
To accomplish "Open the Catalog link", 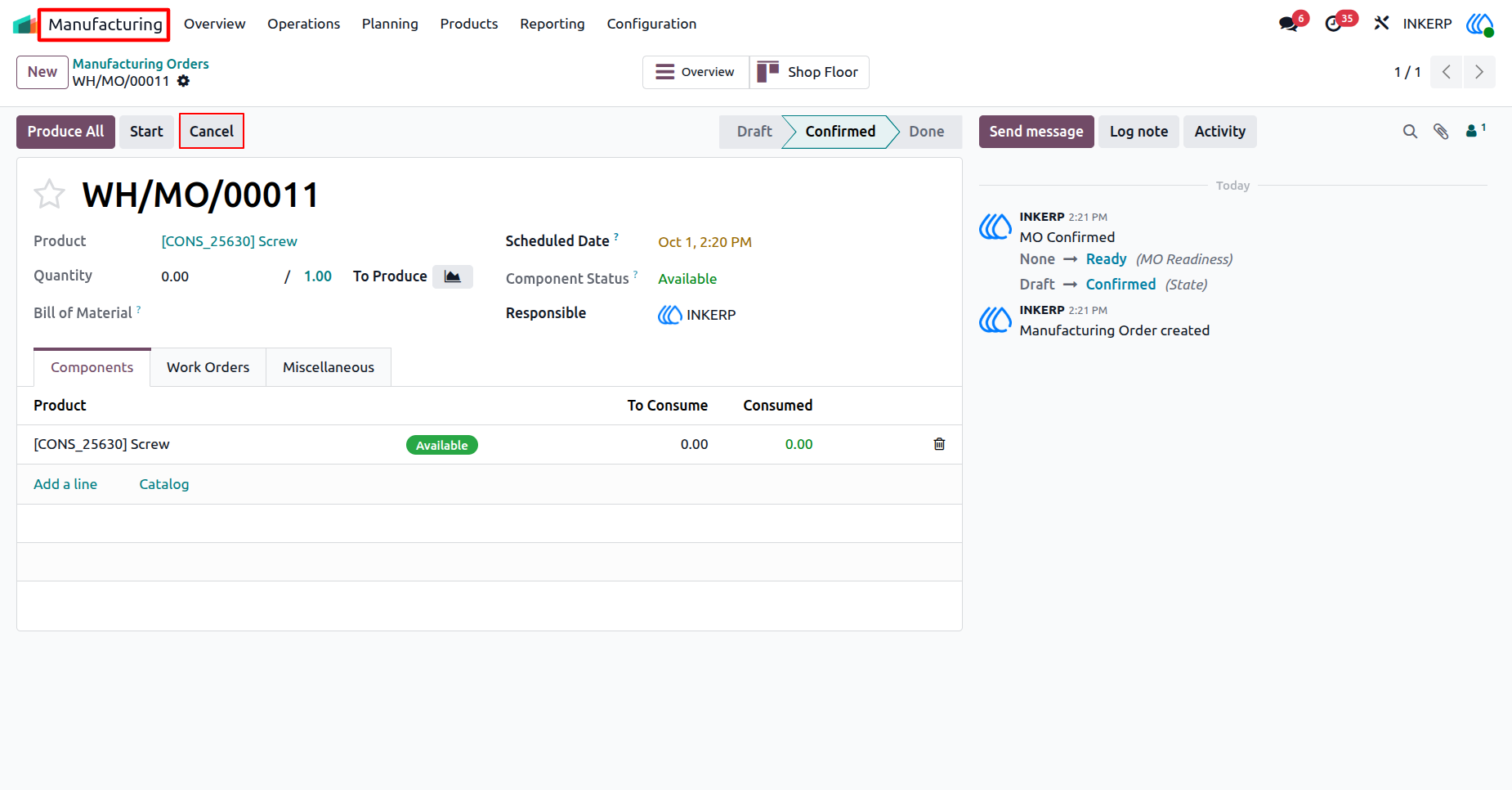I will click(x=164, y=484).
